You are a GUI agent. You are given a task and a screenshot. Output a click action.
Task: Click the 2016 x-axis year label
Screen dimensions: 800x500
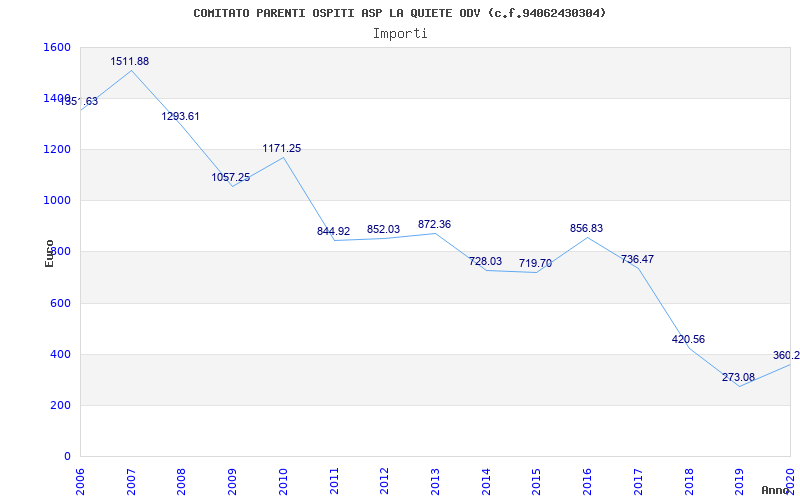click(588, 481)
